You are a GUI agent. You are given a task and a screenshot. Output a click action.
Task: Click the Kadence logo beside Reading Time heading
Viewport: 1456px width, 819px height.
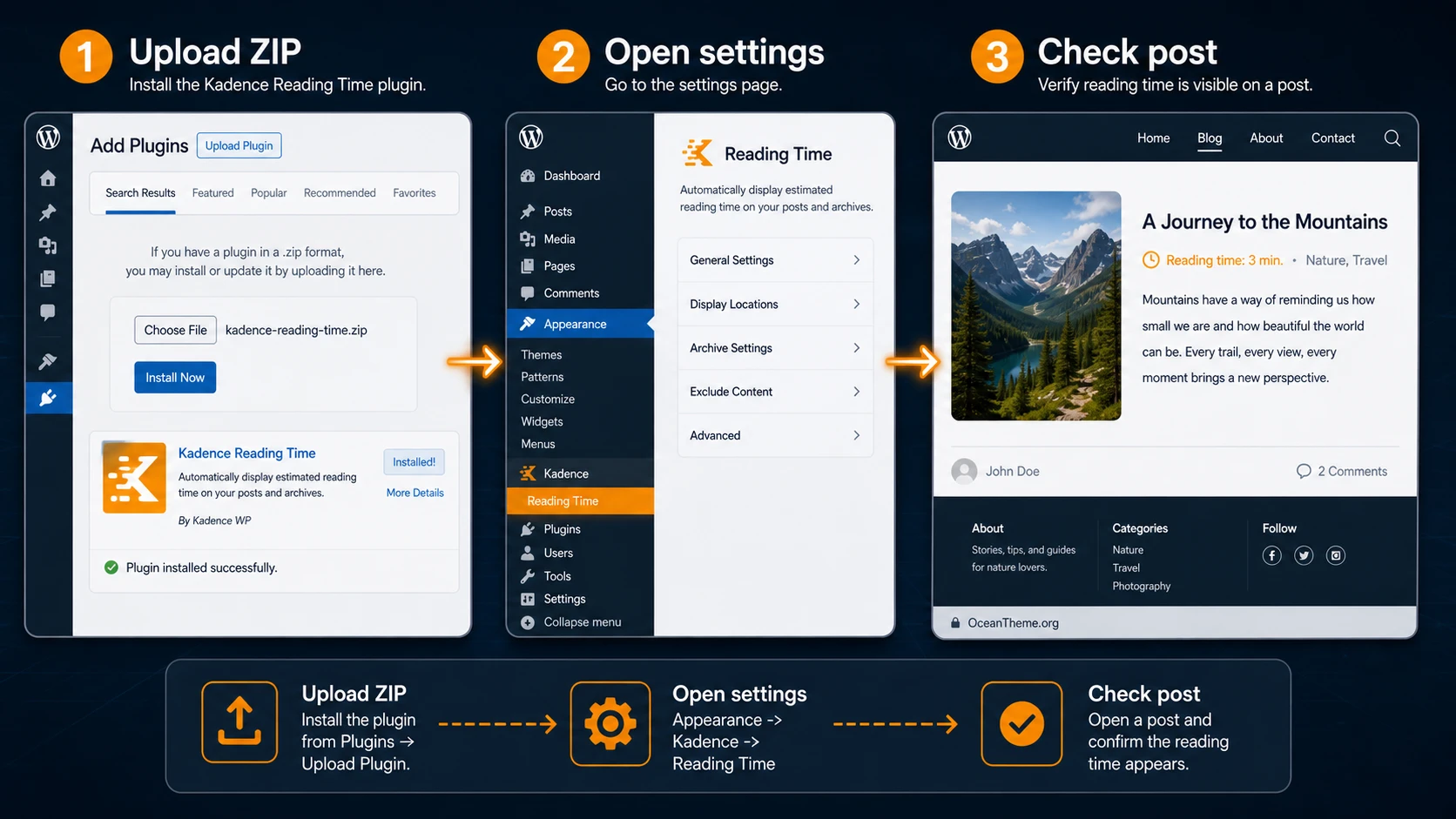tap(698, 153)
